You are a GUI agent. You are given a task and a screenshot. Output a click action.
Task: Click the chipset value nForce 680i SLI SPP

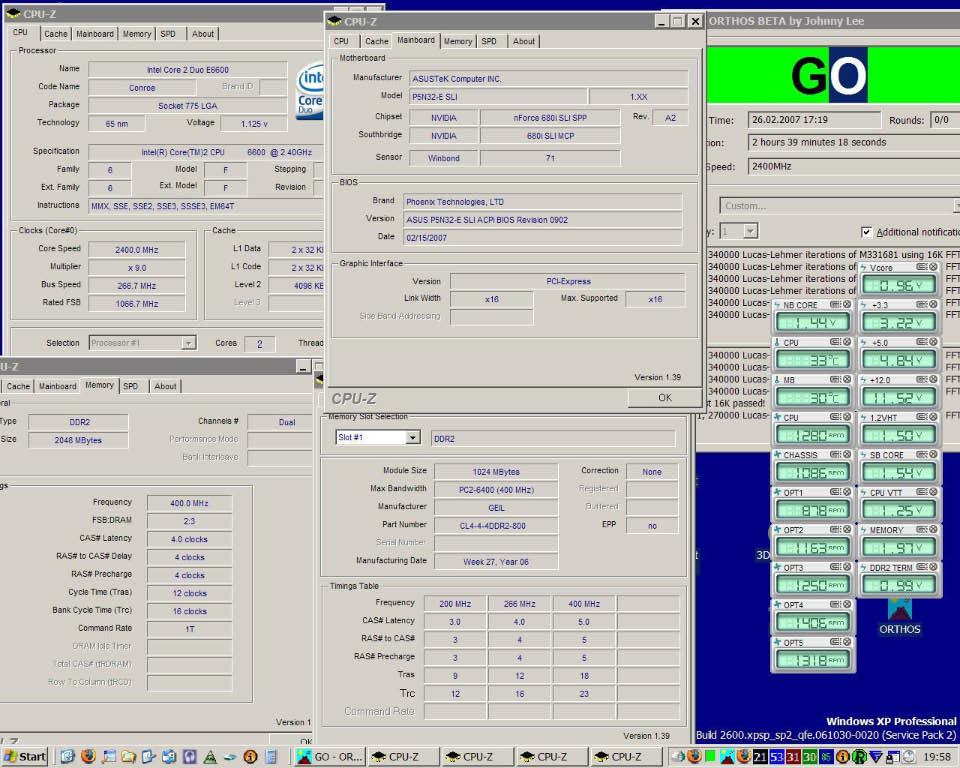coord(550,118)
